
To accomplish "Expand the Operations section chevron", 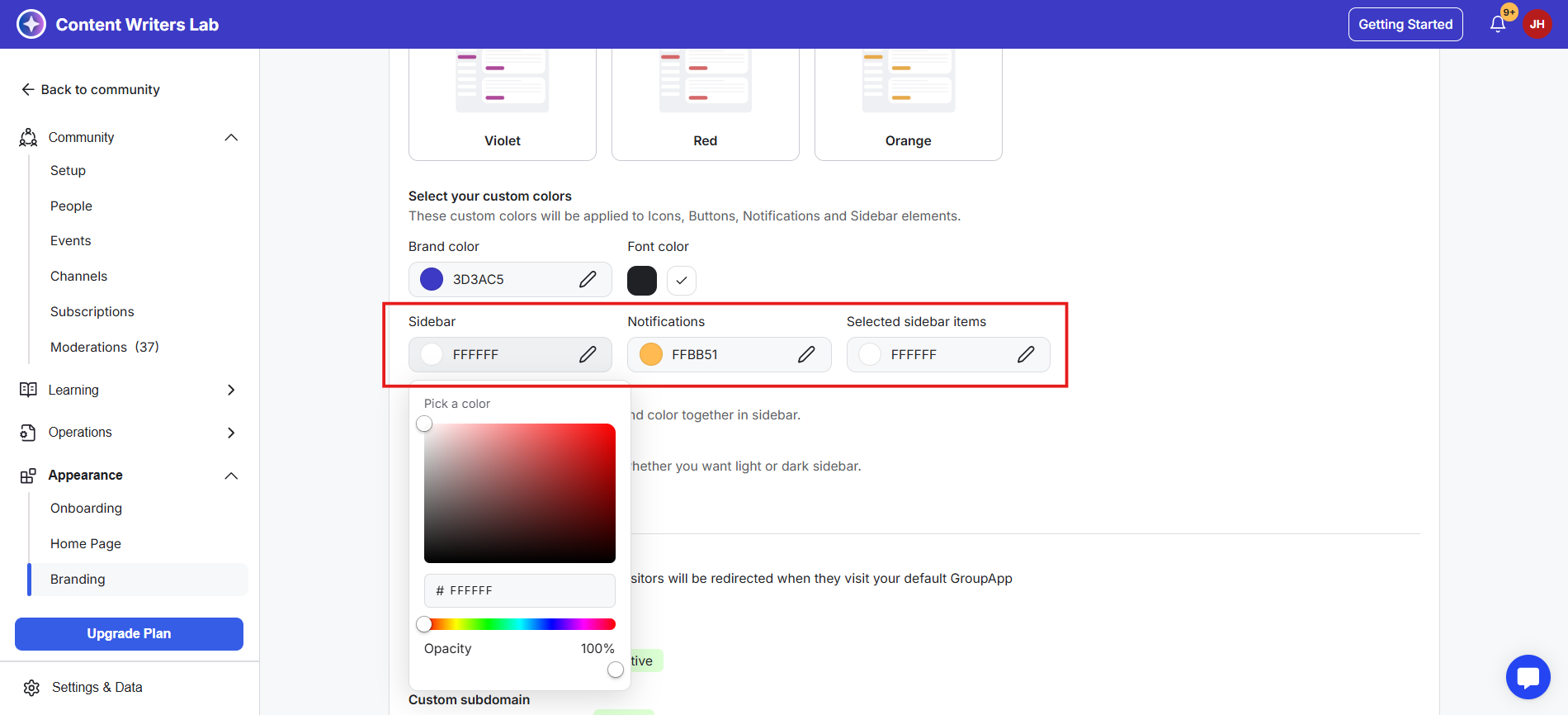I will [231, 433].
